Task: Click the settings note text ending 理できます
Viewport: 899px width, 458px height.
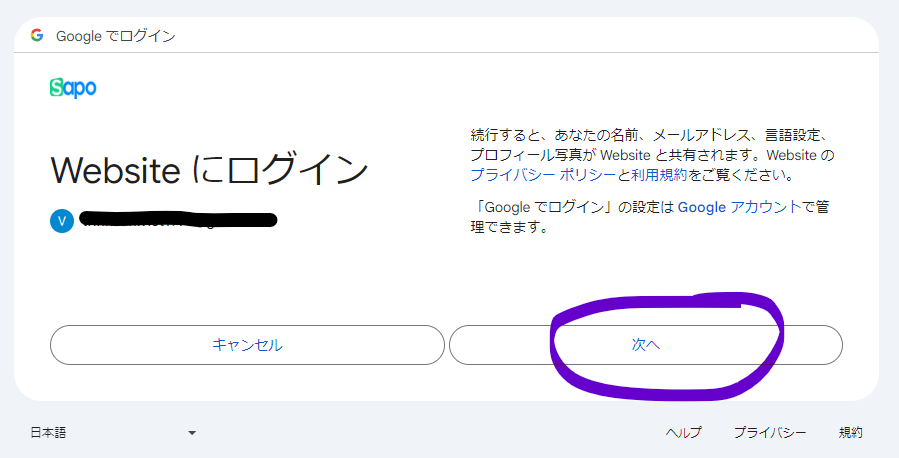Action: 510,227
